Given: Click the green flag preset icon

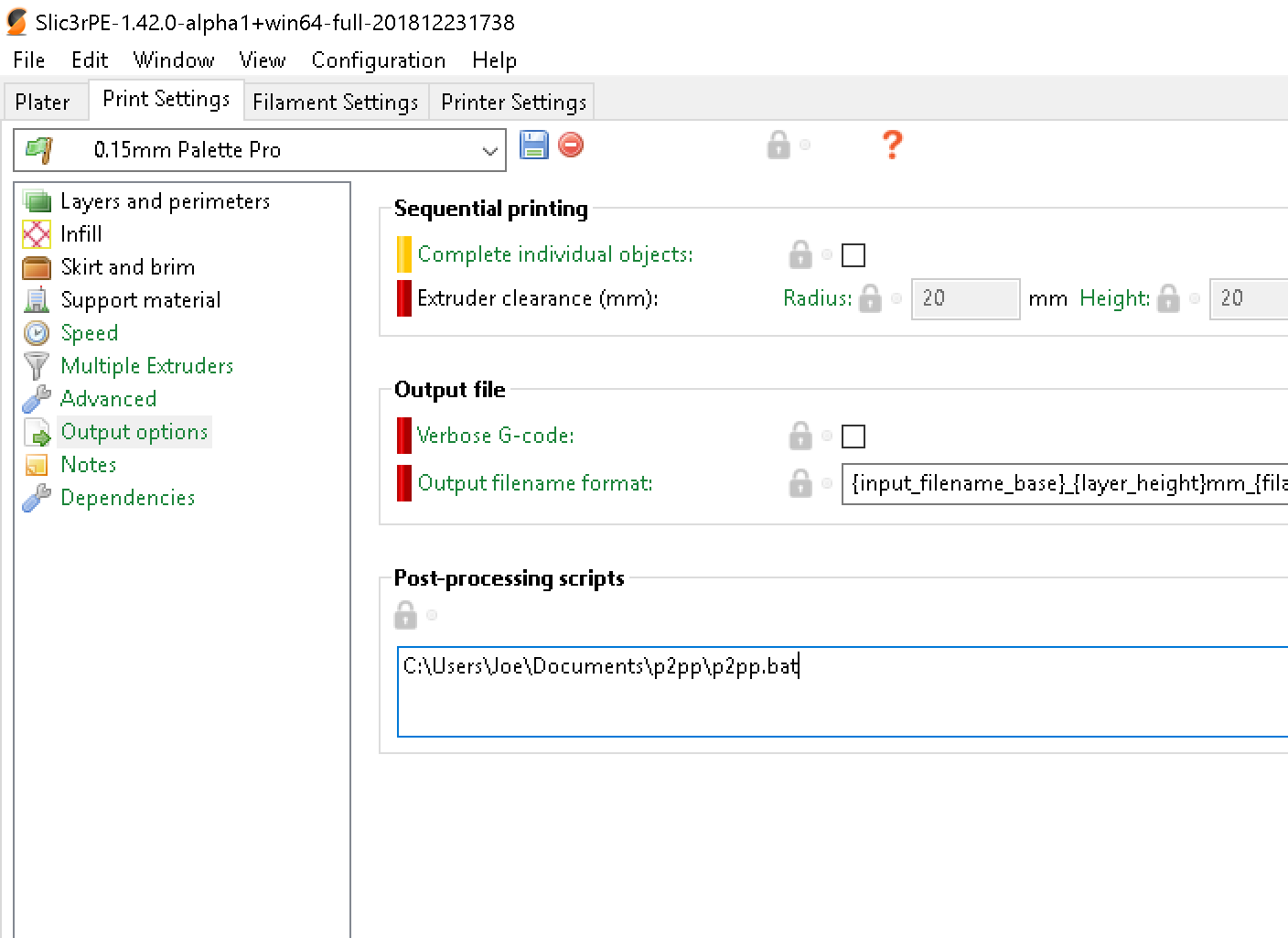Looking at the screenshot, I should [x=39, y=150].
